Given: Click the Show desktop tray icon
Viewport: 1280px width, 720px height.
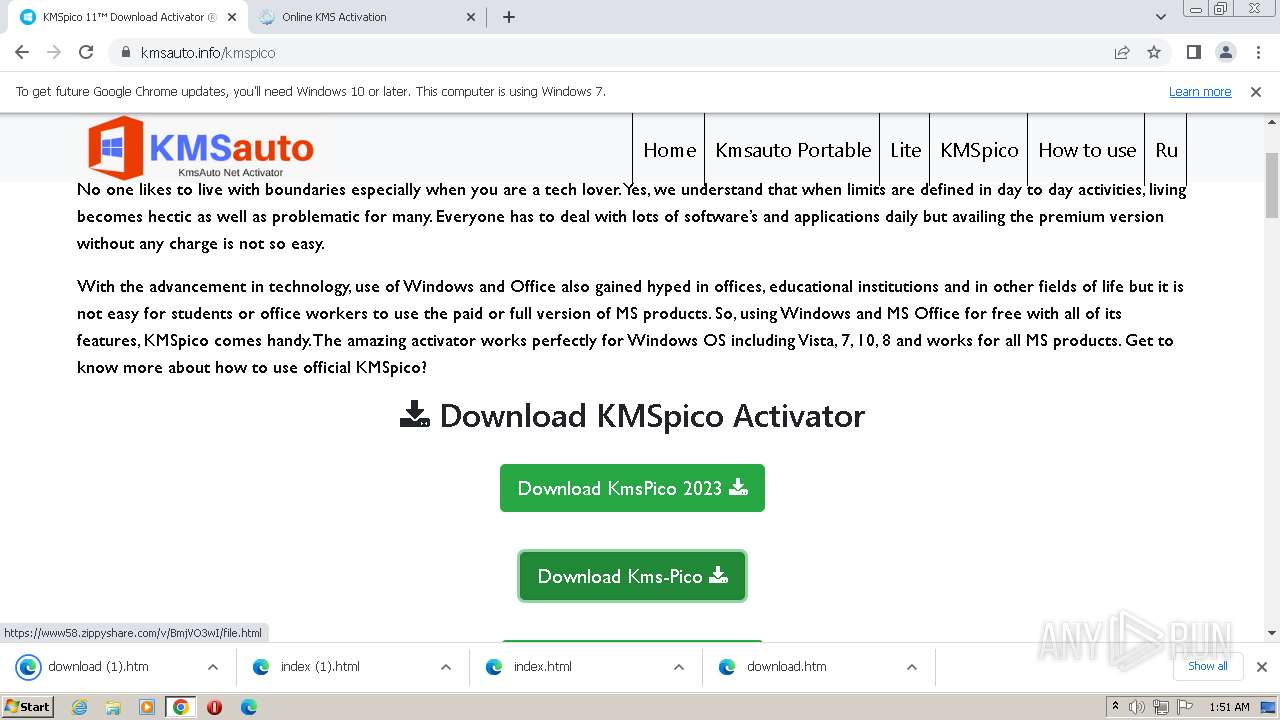Looking at the screenshot, I should (x=1268, y=707).
